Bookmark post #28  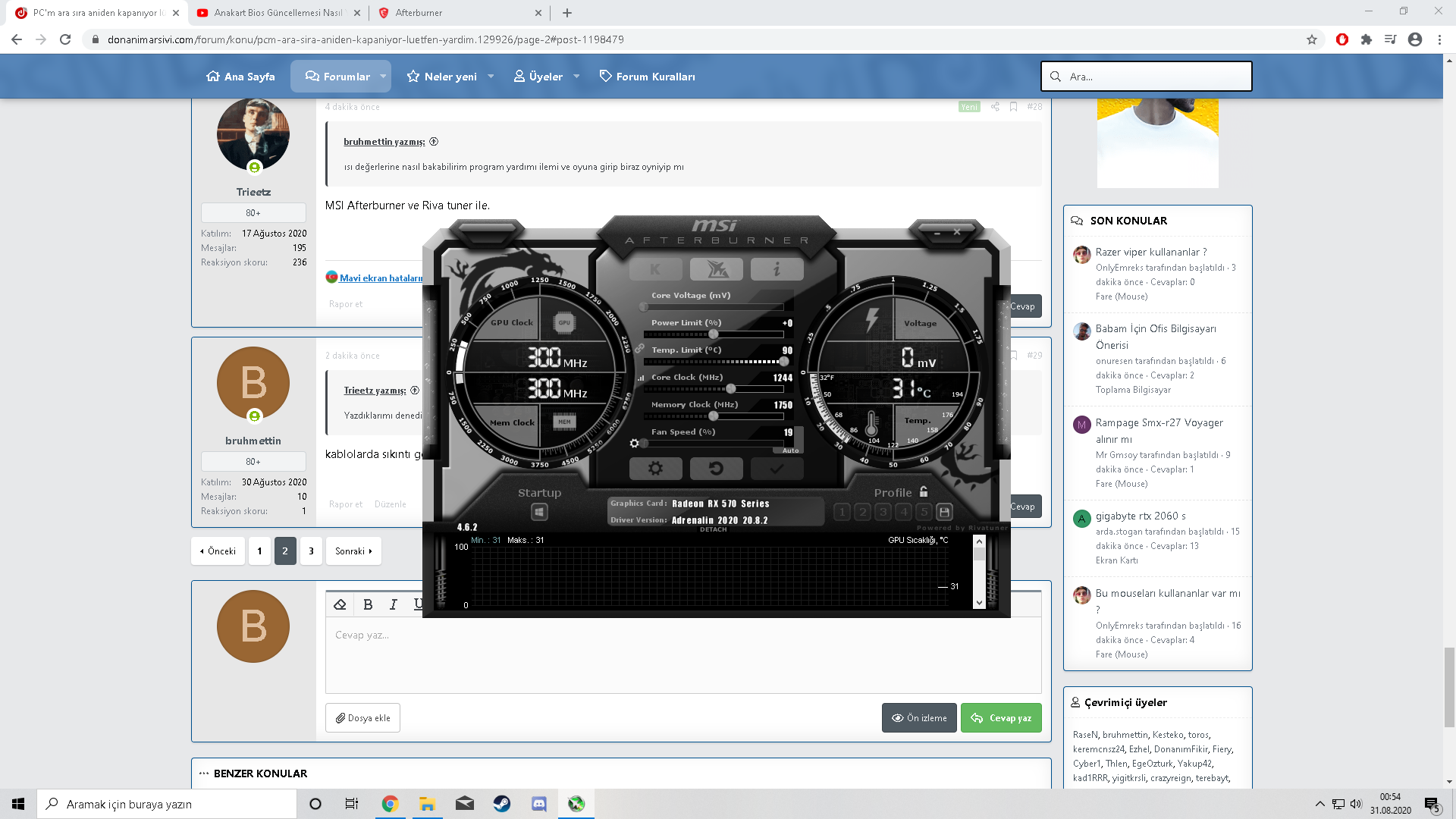click(x=1013, y=107)
